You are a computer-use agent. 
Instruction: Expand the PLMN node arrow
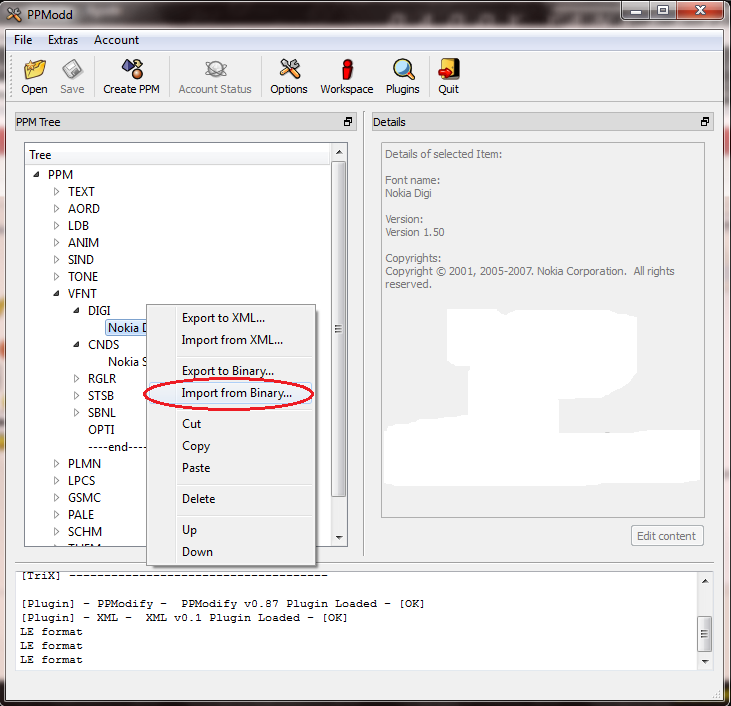[x=56, y=464]
